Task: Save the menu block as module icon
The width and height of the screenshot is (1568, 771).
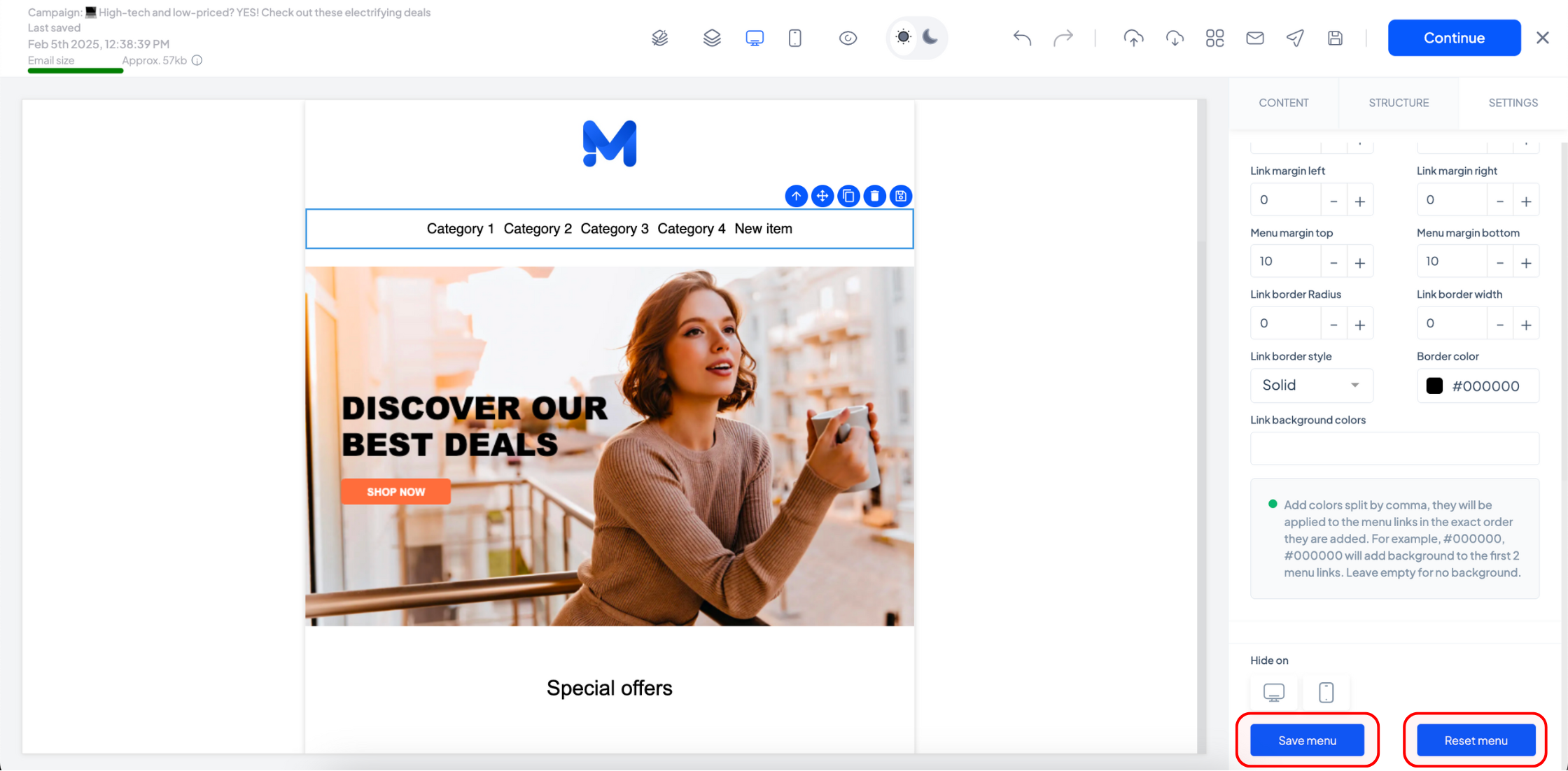Action: point(901,196)
